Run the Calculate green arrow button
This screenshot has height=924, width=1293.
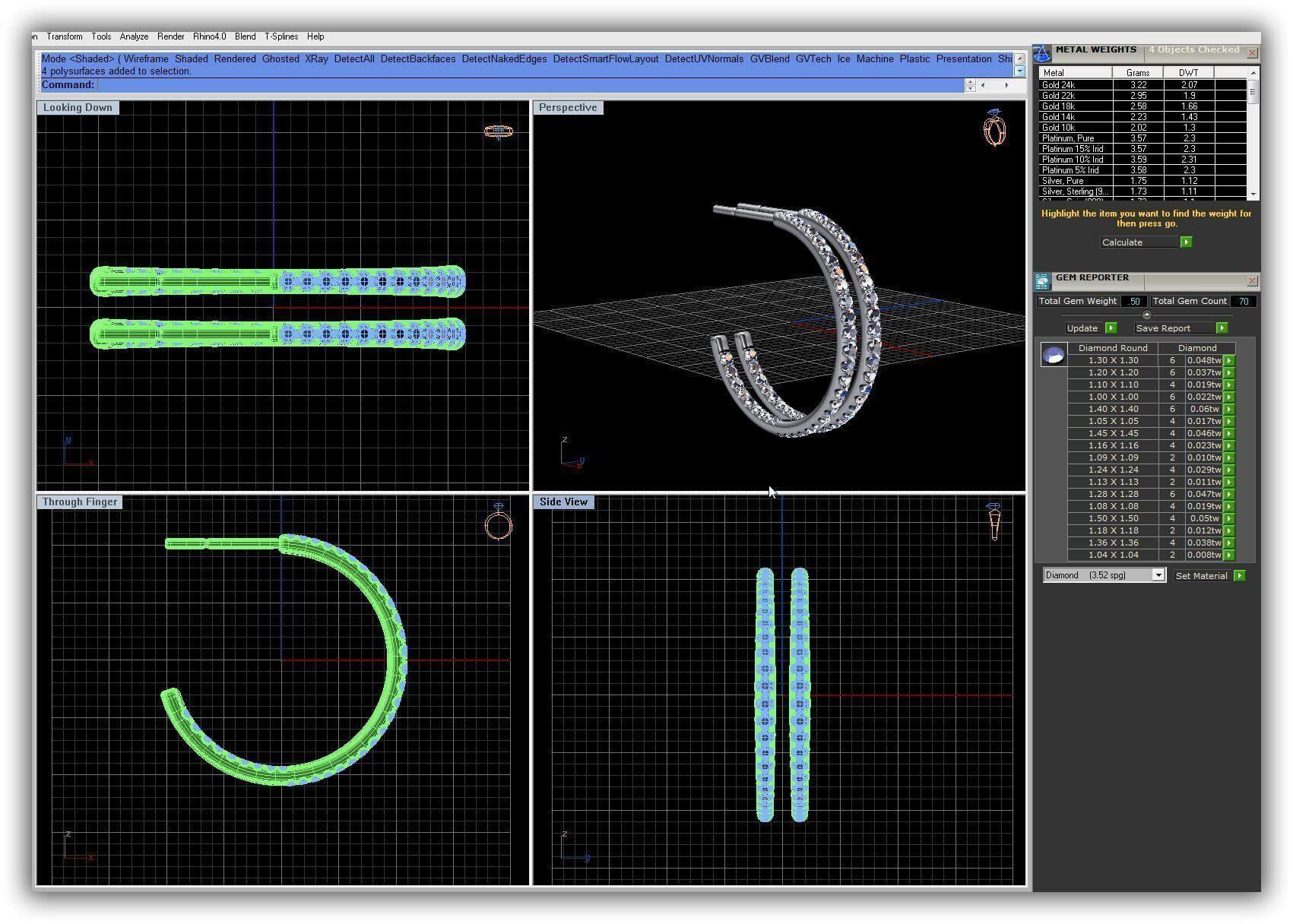(1186, 242)
